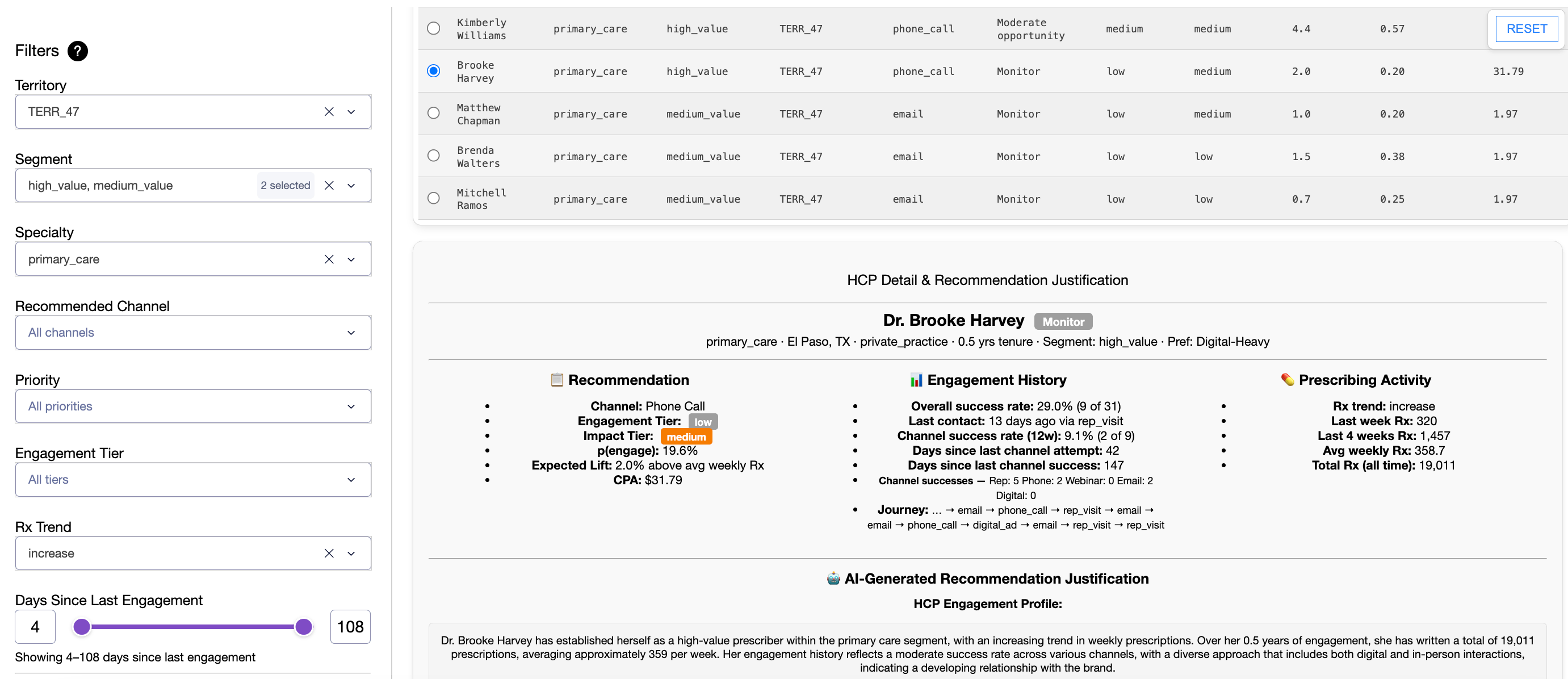Clear the Rx Trend increase selection
The image size is (1568, 679).
pos(329,553)
